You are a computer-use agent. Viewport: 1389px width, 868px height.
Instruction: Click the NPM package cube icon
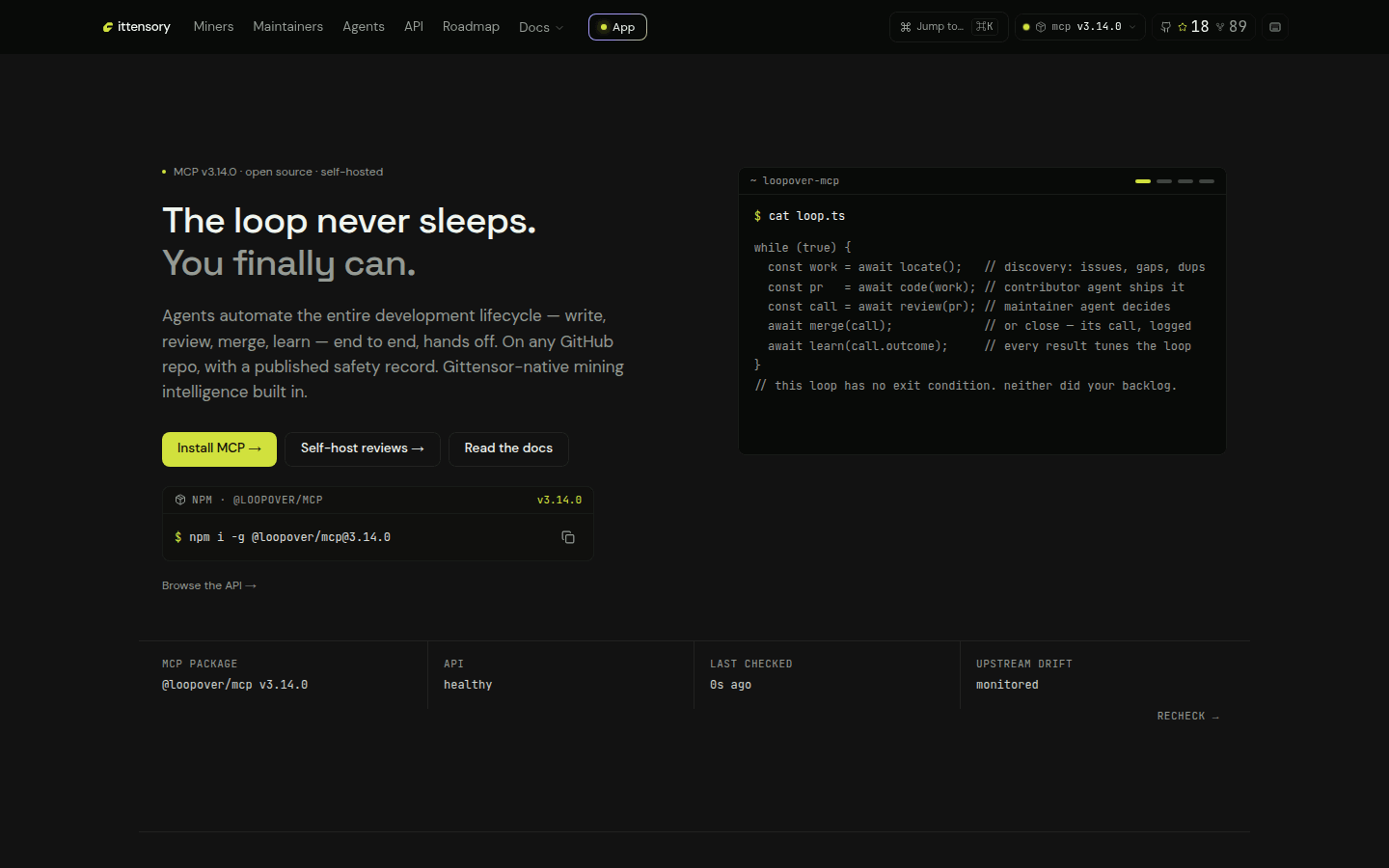tap(180, 500)
